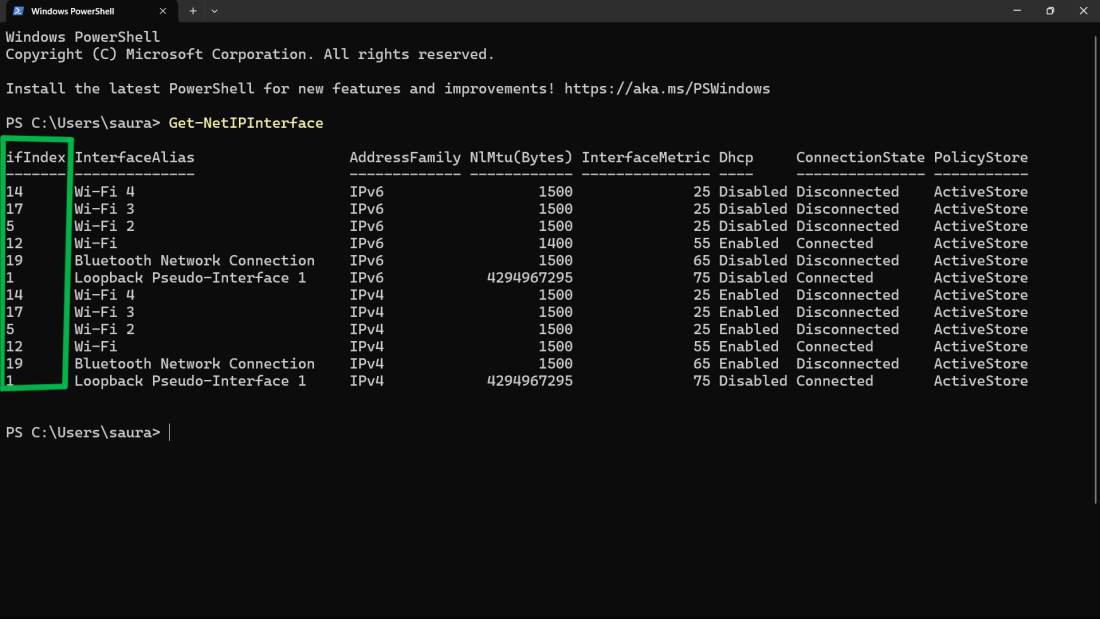Close the Windows Terminal window
The height and width of the screenshot is (619, 1100).
coord(1083,11)
